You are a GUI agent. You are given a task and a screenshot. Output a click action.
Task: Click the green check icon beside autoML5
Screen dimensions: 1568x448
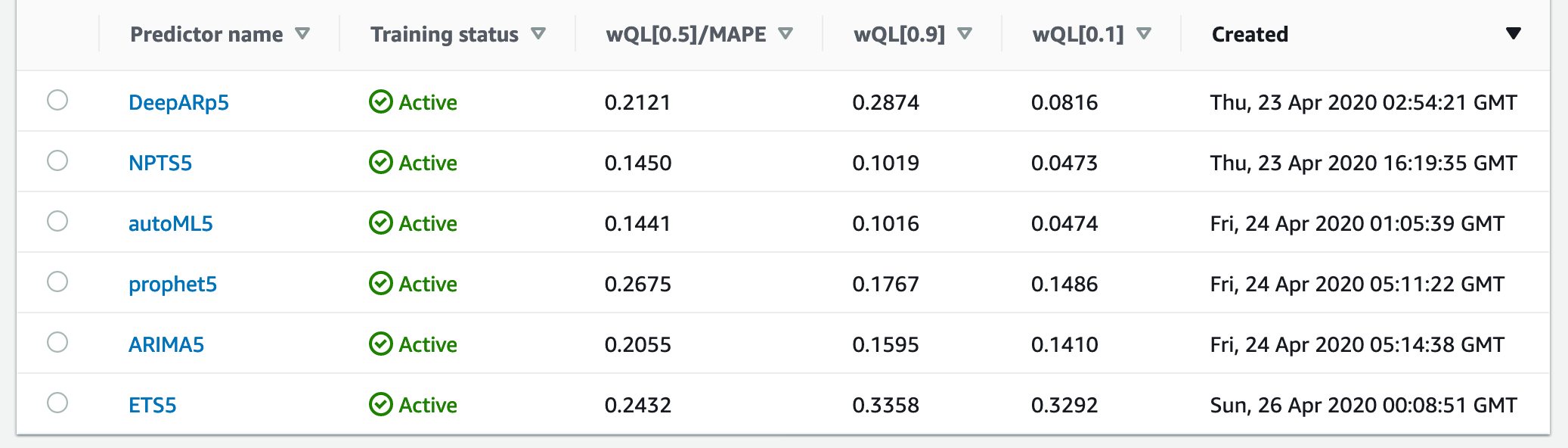coord(380,222)
